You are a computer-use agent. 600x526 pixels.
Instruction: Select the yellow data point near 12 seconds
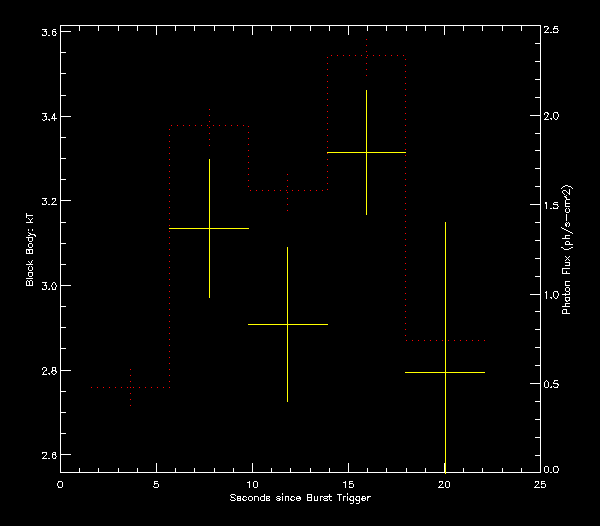287,324
